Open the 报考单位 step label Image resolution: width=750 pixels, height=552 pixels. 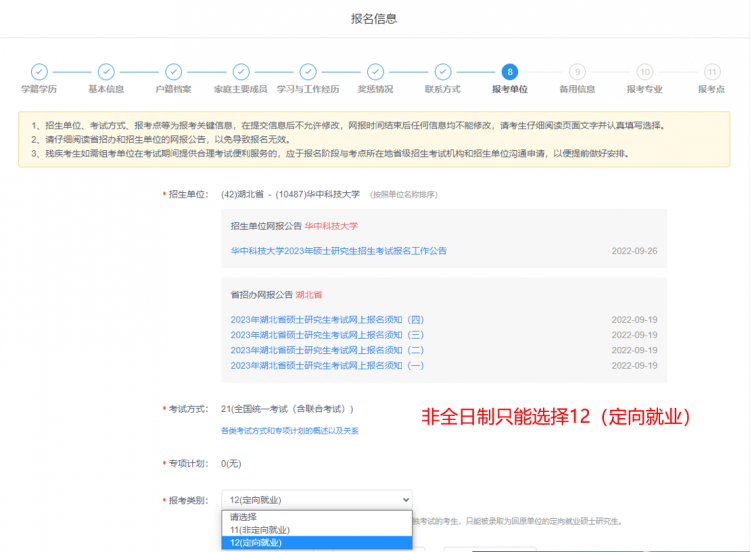coord(510,89)
